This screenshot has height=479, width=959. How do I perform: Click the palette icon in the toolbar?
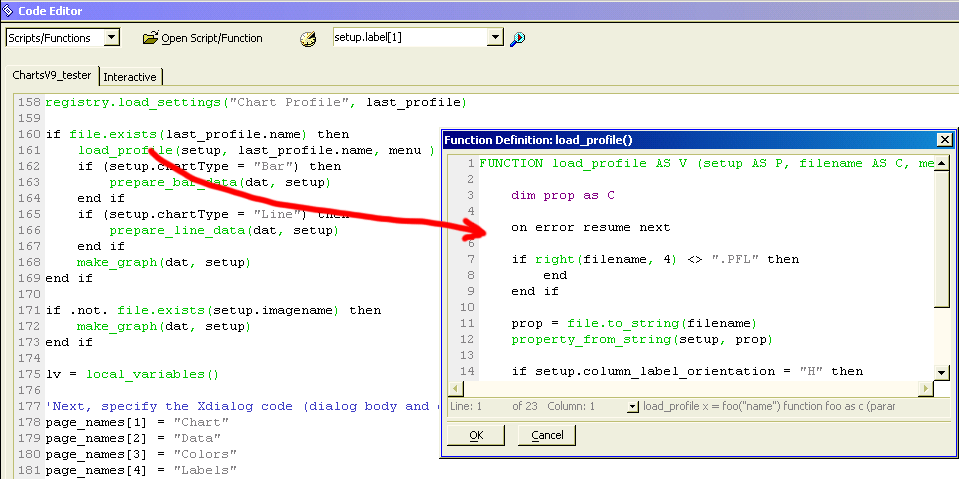[308, 39]
